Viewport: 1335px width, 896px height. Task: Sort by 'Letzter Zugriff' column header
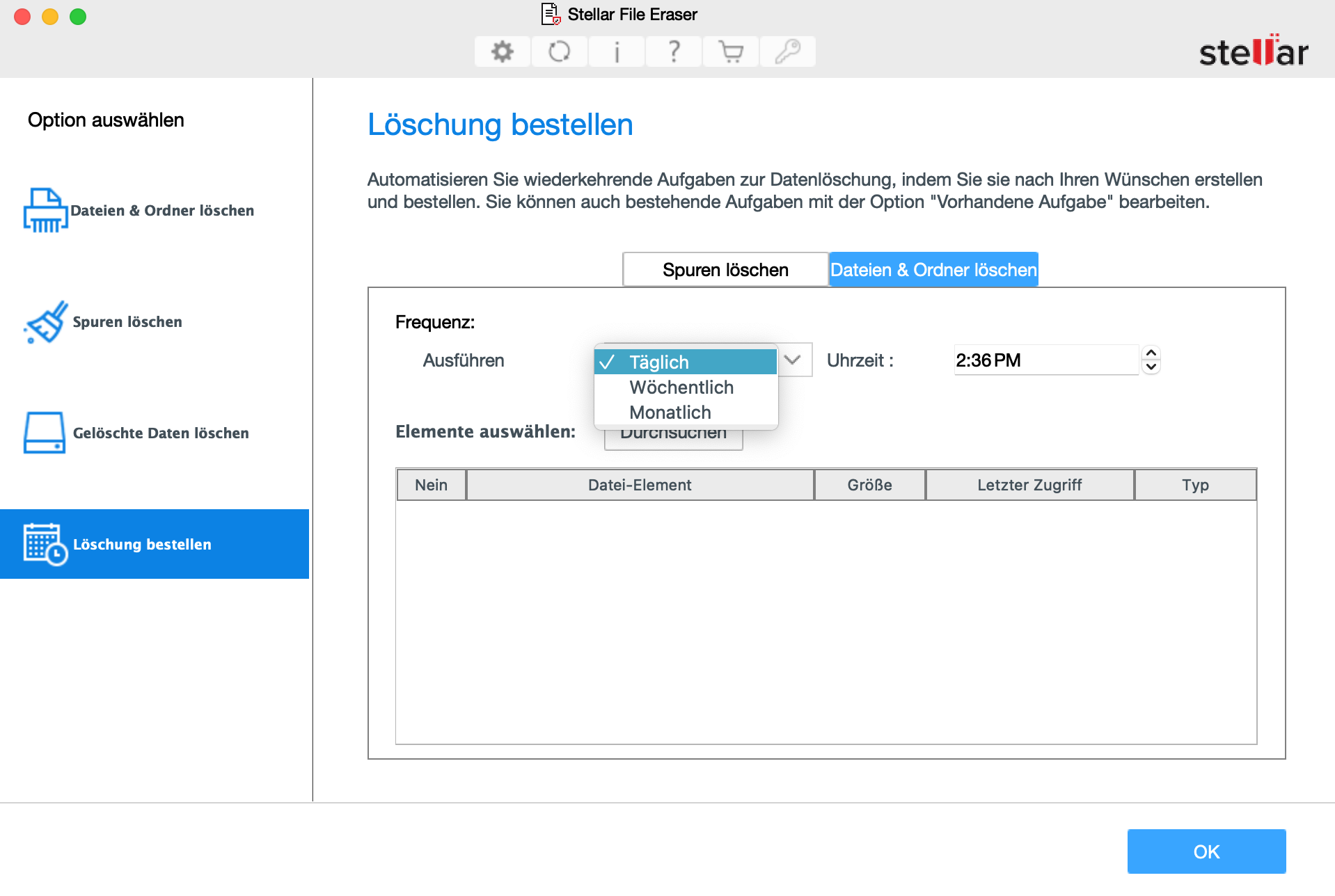1029,485
